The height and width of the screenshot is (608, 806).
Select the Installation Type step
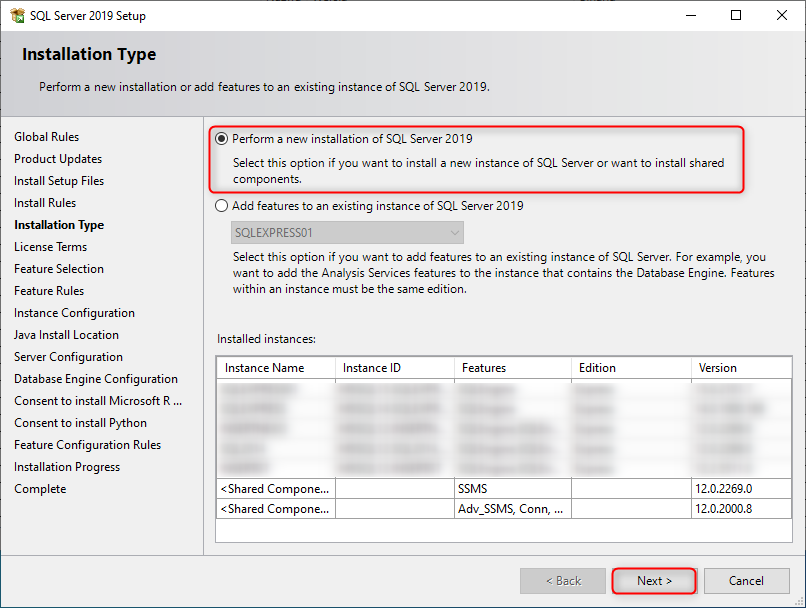59,225
